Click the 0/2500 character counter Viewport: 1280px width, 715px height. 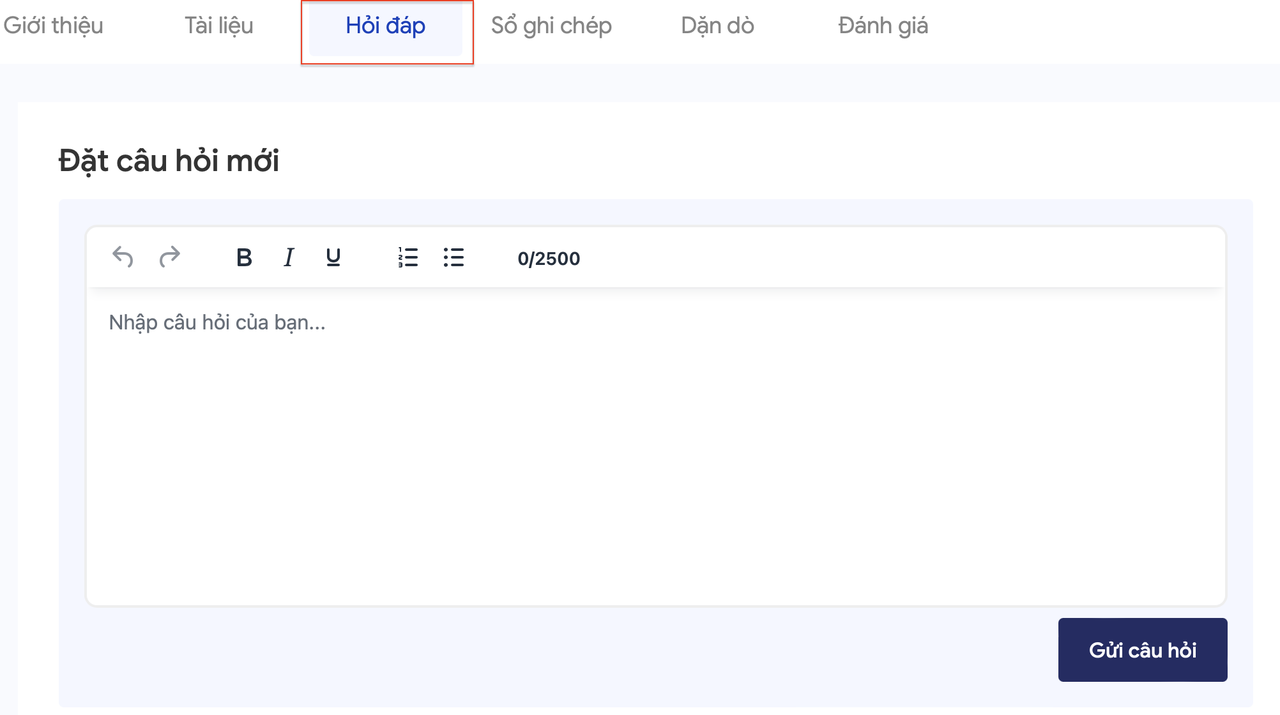pyautogui.click(x=549, y=259)
